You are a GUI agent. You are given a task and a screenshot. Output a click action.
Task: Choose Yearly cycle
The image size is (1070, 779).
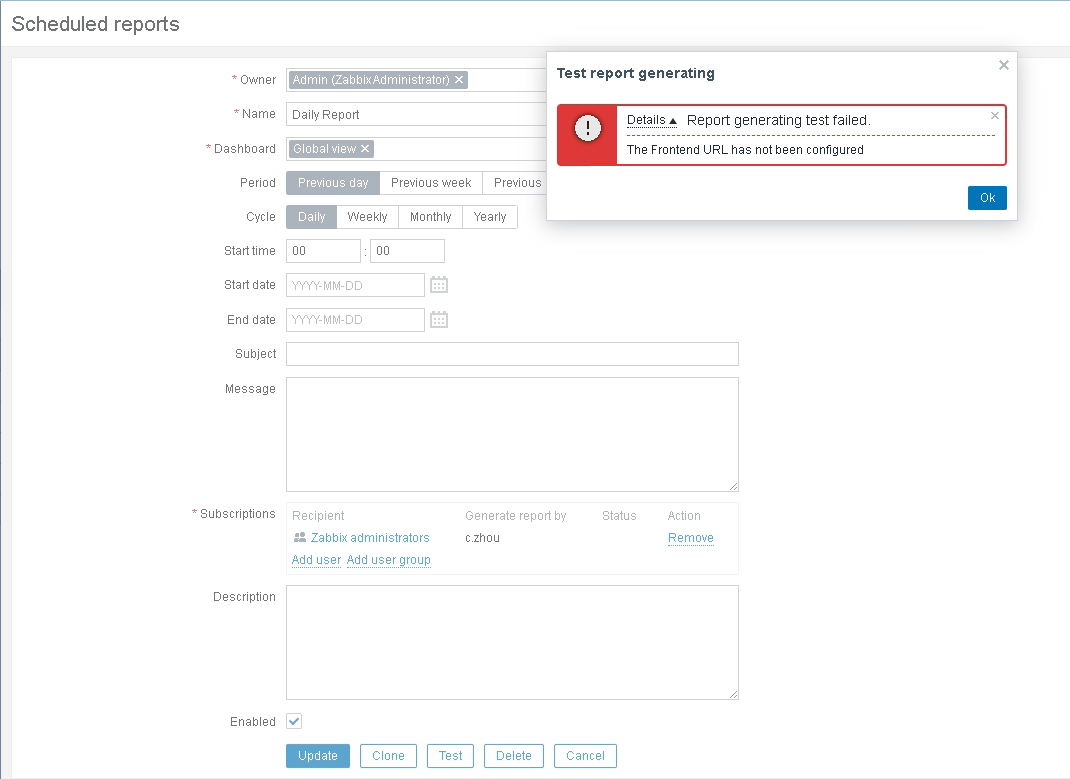point(490,217)
